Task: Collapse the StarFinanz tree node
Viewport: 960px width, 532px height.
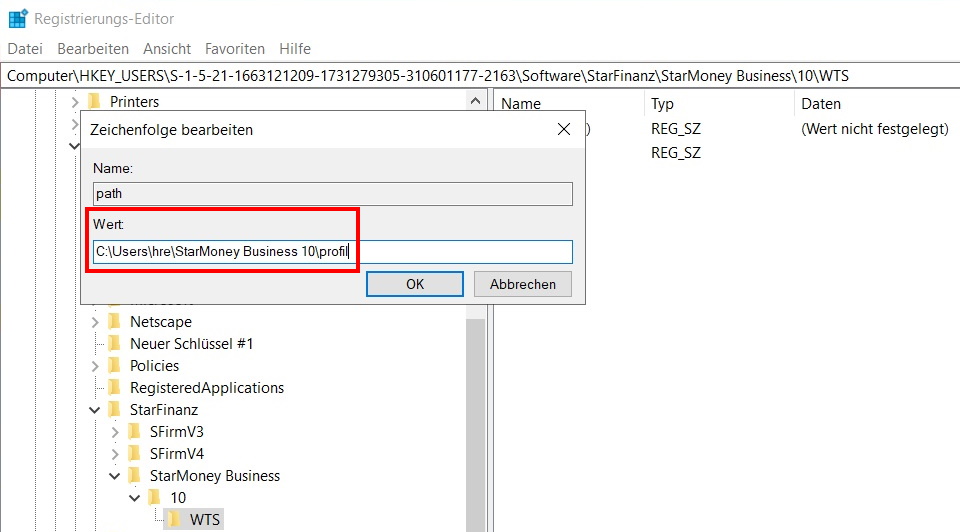Action: (95, 410)
